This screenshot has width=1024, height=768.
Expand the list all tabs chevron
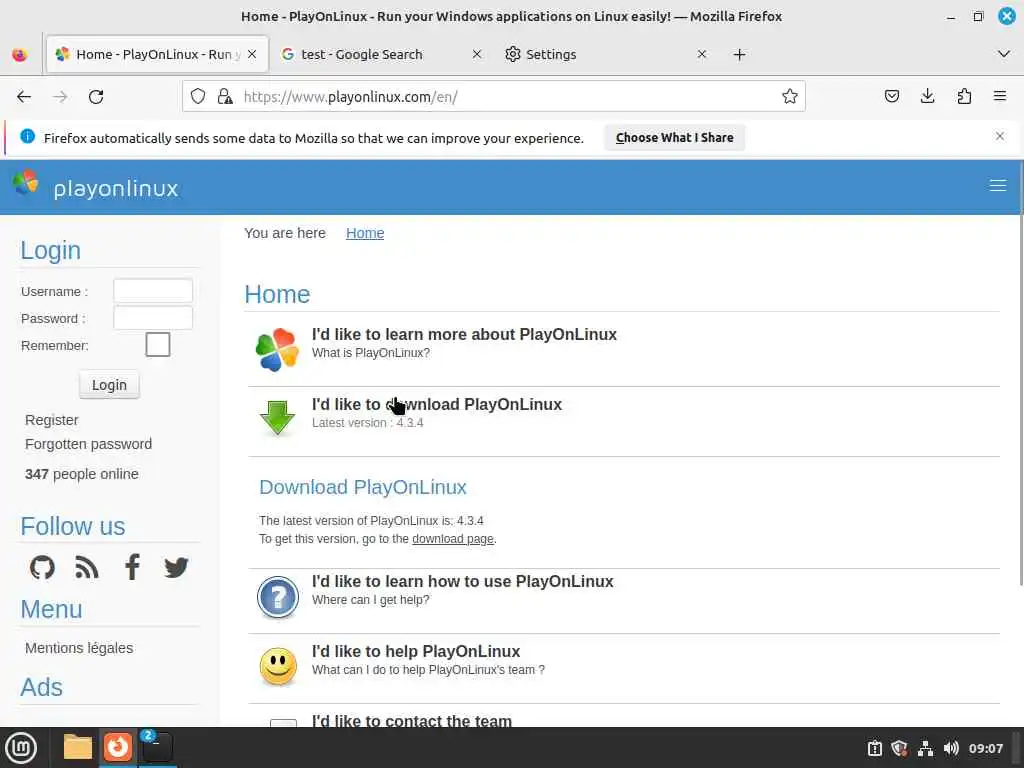[1004, 54]
